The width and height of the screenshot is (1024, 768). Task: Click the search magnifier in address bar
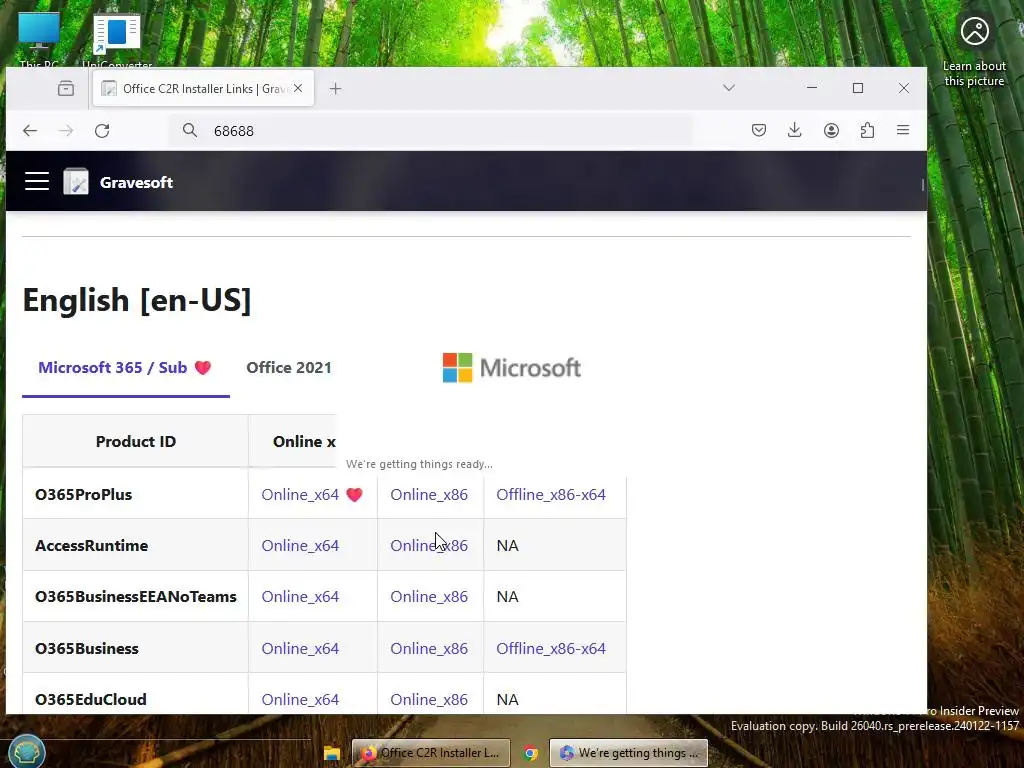(x=189, y=131)
